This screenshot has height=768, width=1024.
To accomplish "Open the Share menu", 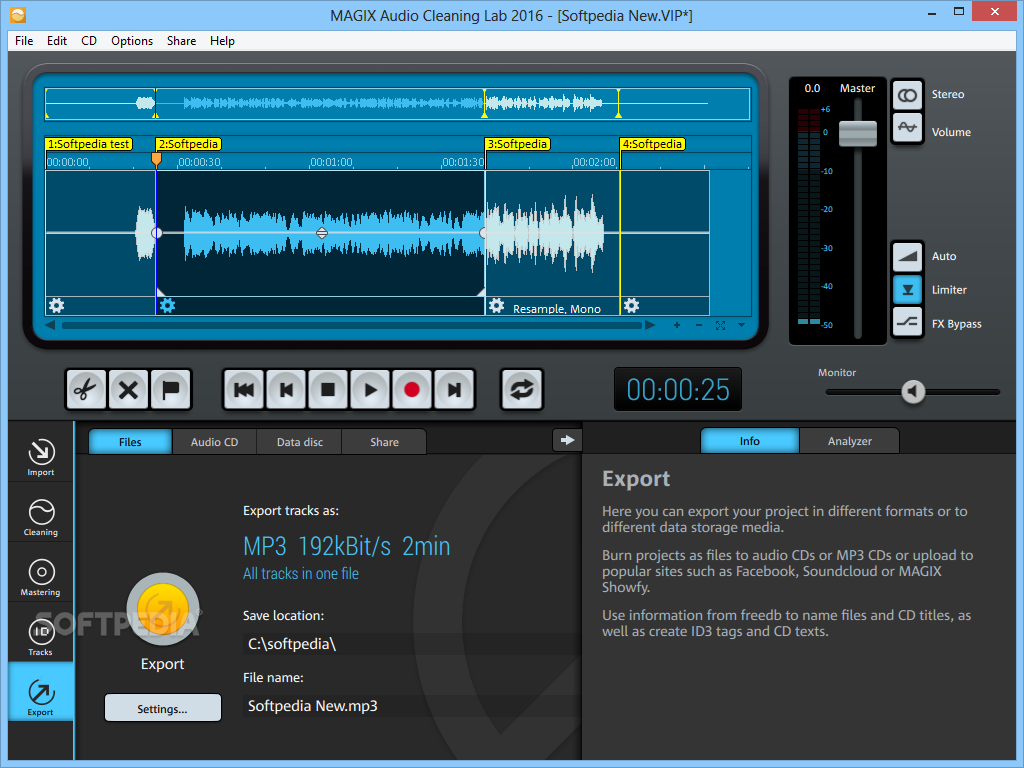I will pos(182,40).
